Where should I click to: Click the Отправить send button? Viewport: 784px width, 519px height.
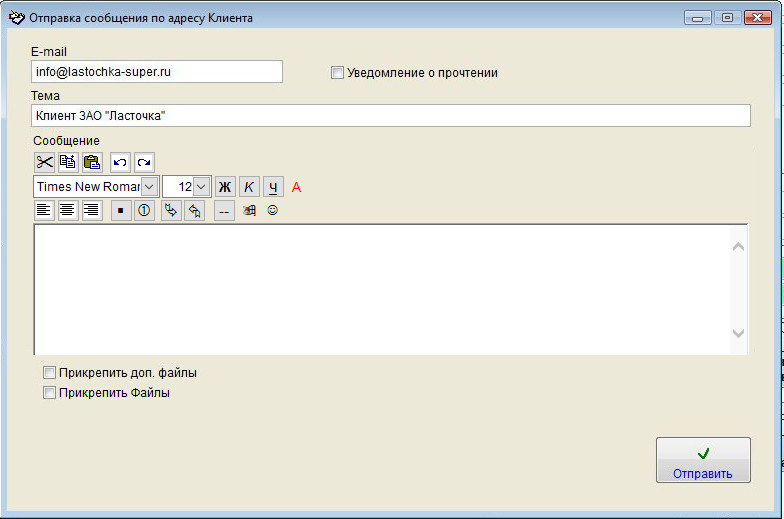click(704, 460)
